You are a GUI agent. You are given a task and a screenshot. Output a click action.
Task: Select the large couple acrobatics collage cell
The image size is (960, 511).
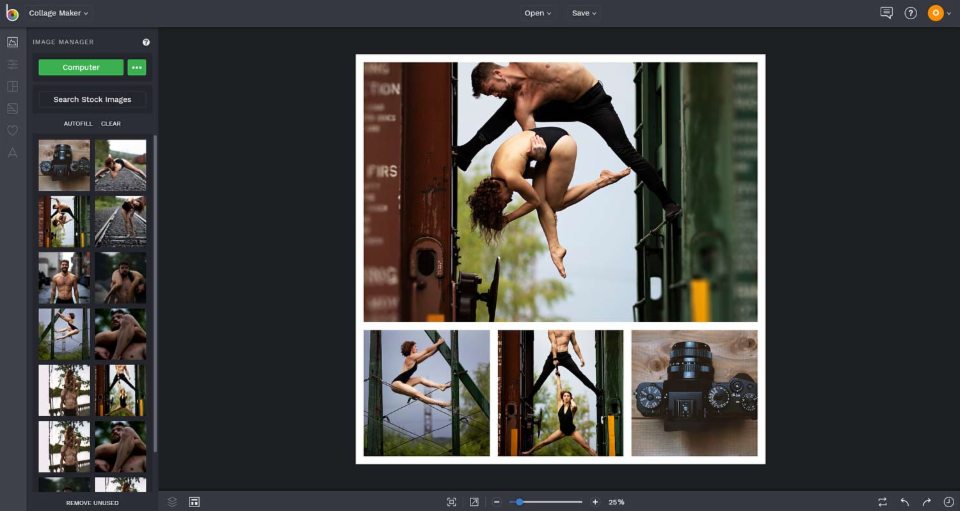[560, 192]
